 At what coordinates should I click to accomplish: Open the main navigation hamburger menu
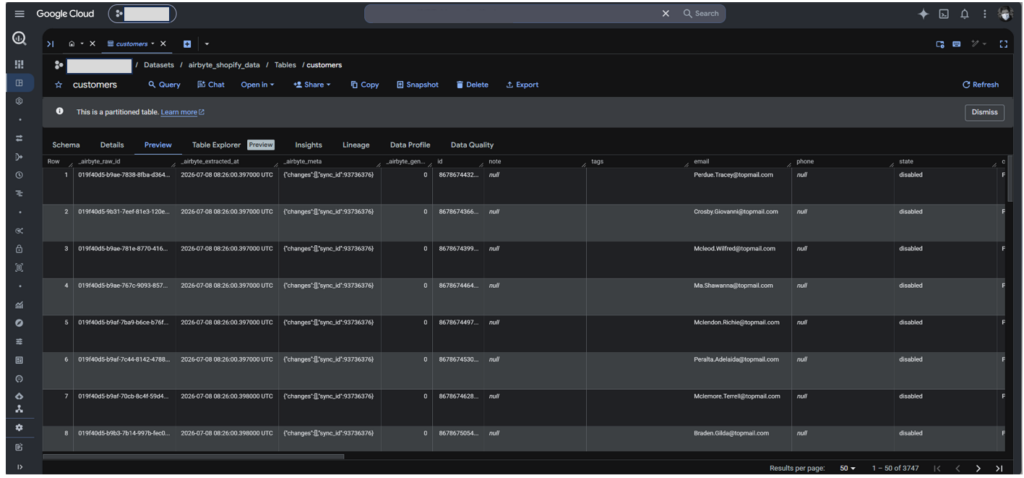[x=20, y=14]
